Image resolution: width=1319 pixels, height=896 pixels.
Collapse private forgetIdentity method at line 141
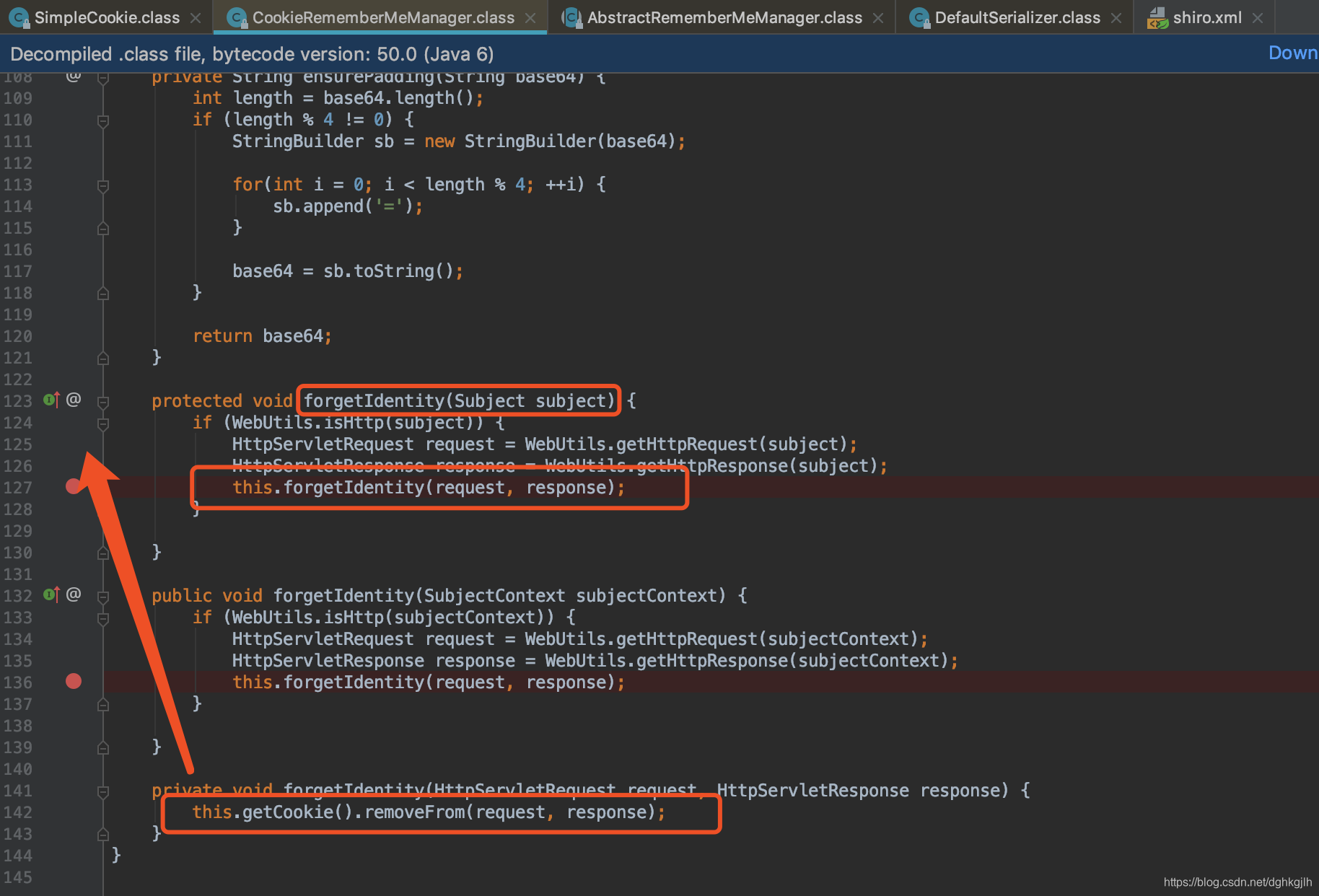pyautogui.click(x=103, y=791)
